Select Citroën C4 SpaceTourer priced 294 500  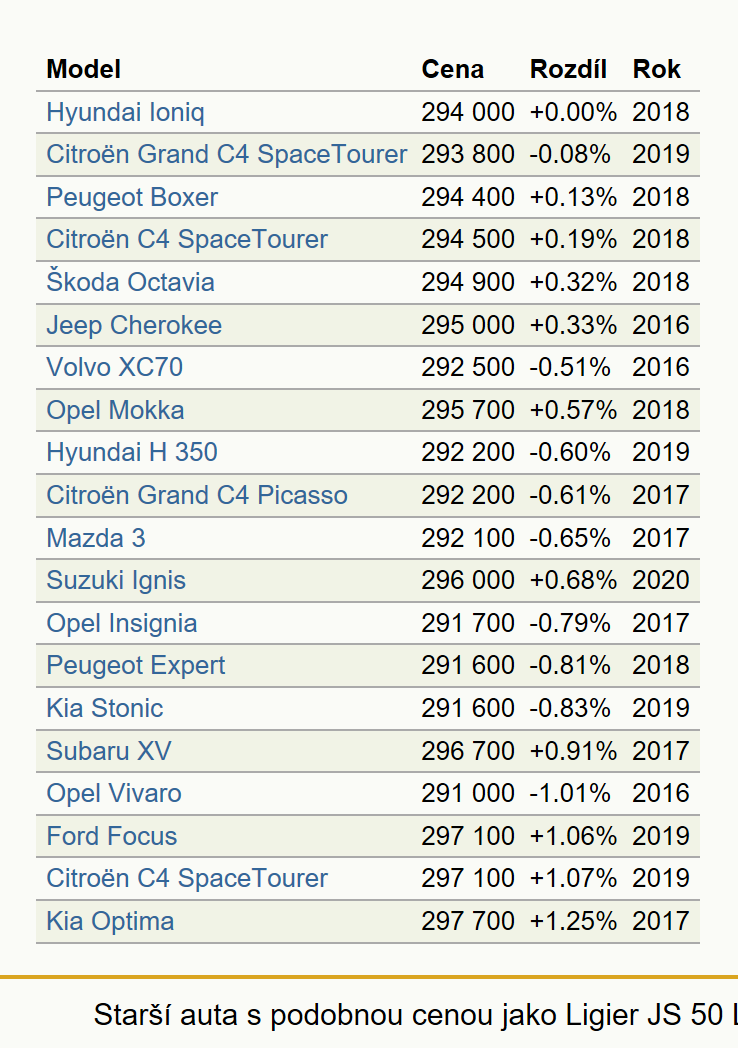coord(187,239)
